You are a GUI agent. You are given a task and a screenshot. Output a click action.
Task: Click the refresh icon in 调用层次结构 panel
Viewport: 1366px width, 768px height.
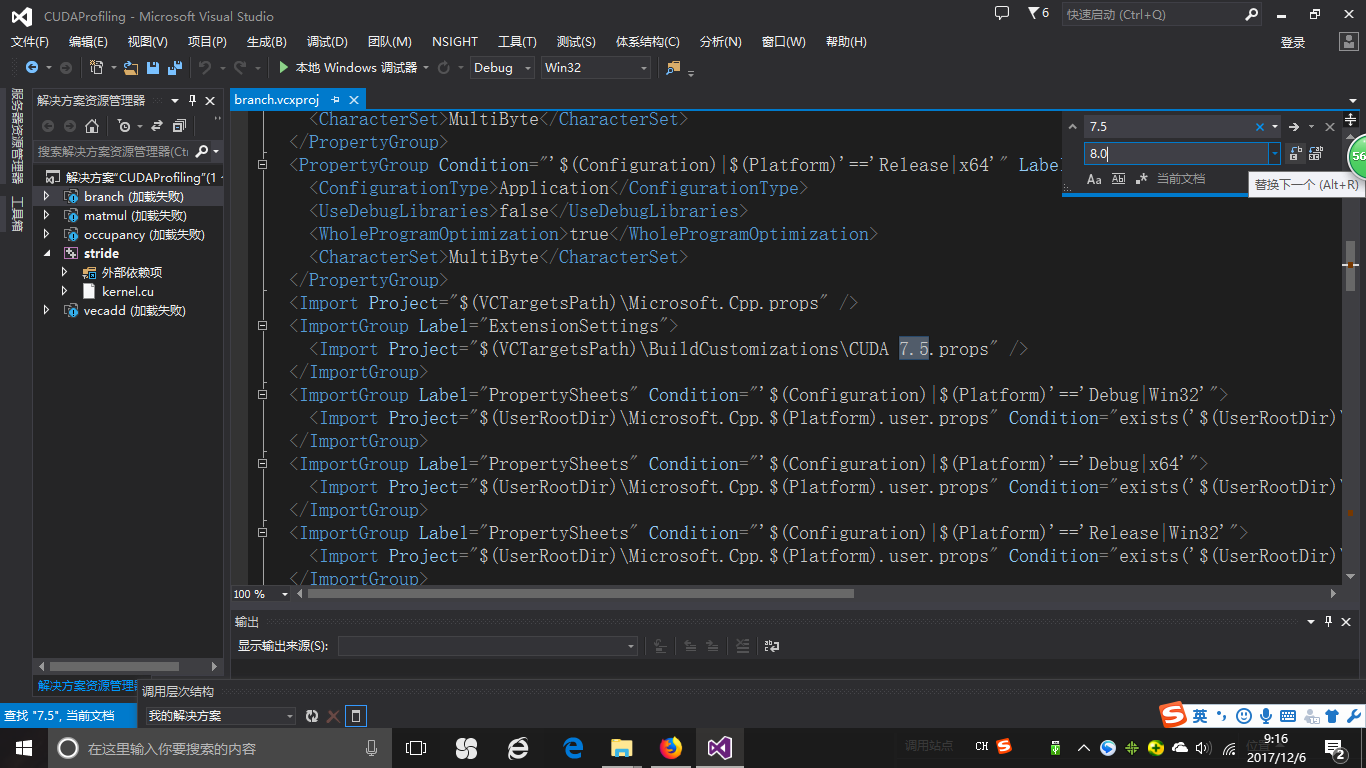312,716
